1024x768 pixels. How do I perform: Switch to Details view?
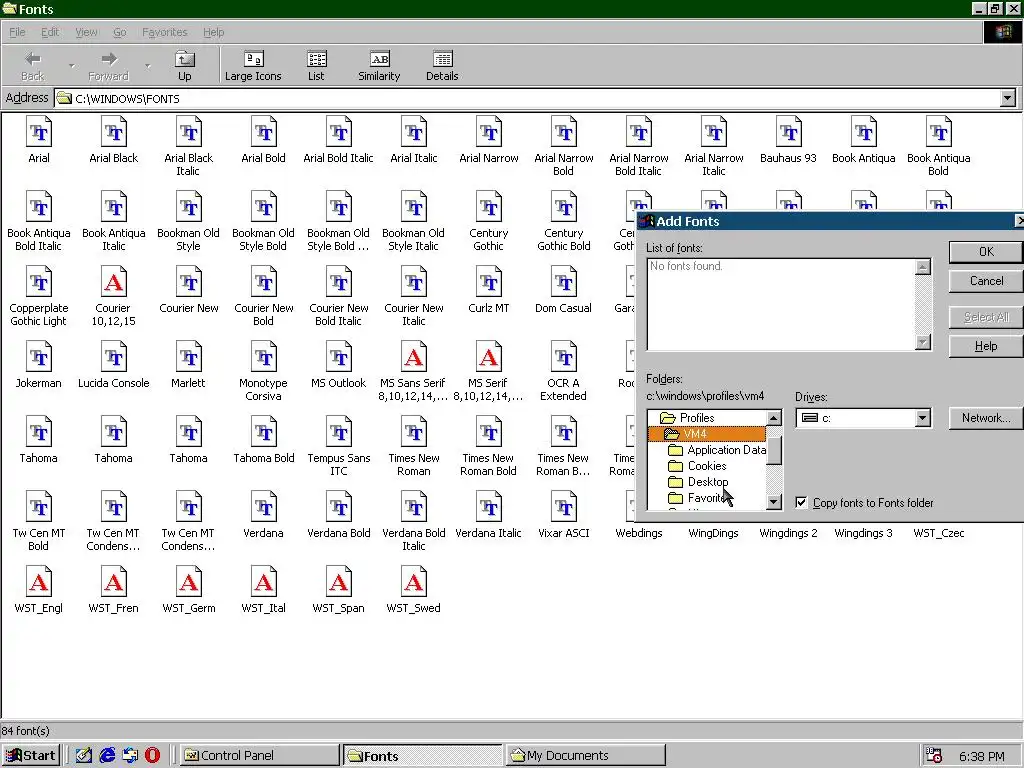pos(442,66)
